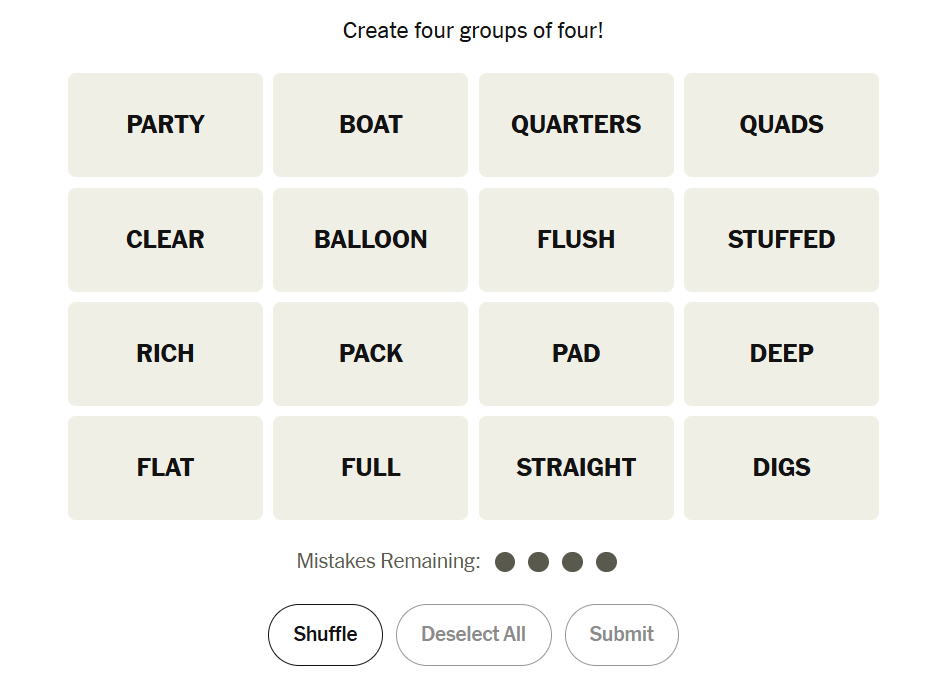
Task: Toggle the CLEAR word tile
Action: 165,240
